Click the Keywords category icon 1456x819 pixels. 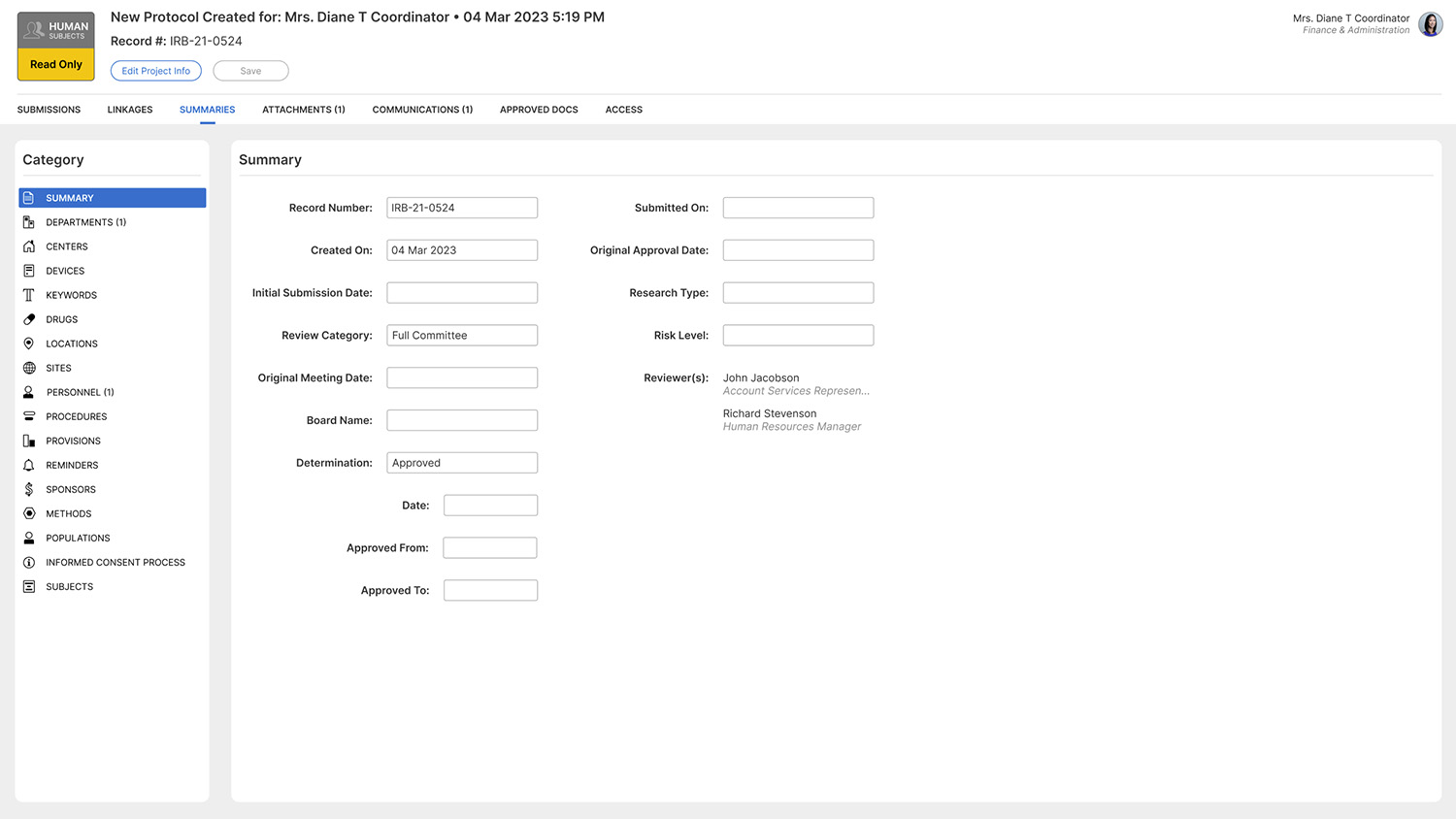pyautogui.click(x=30, y=295)
